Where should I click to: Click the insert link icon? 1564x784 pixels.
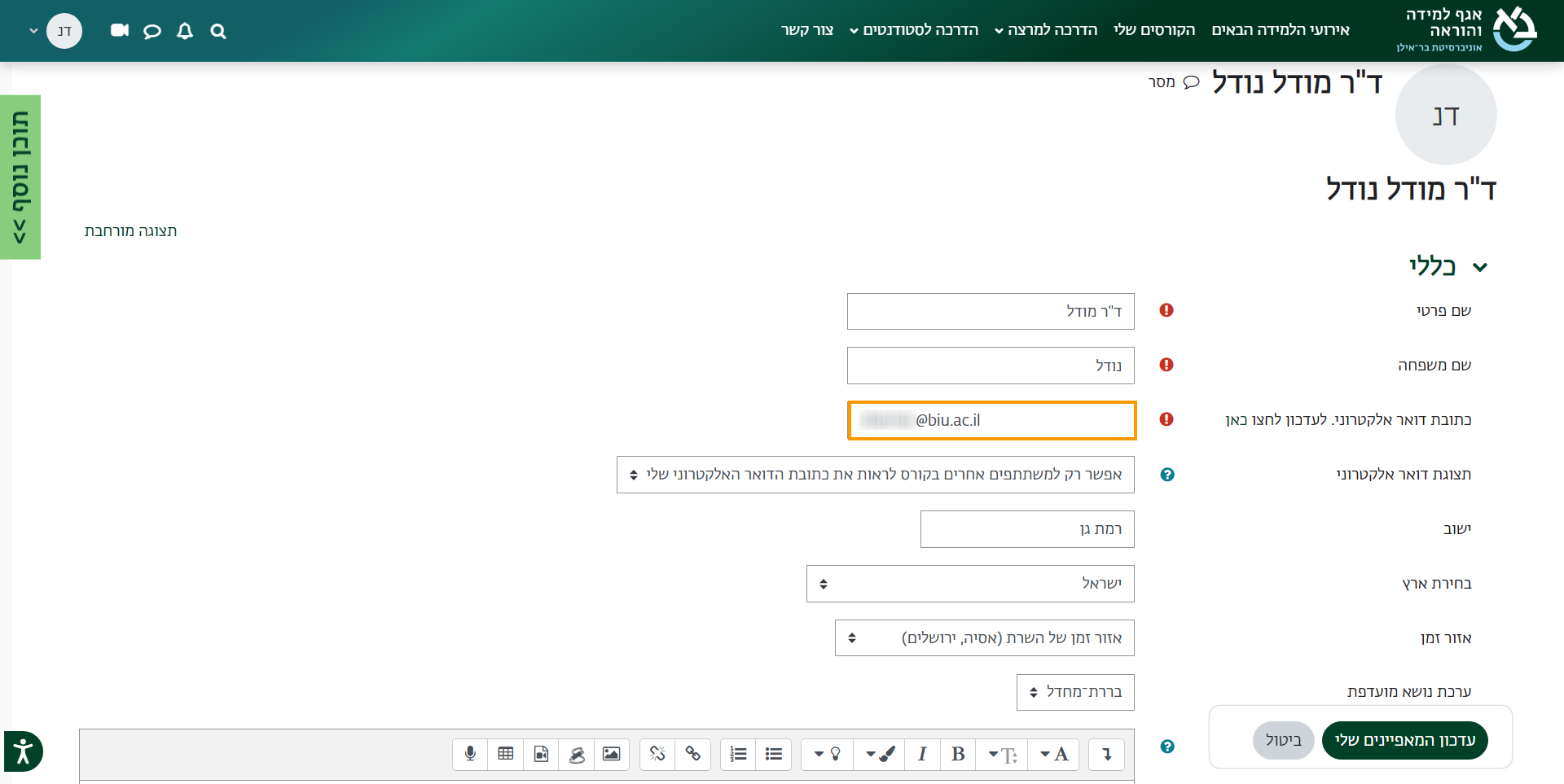click(693, 754)
